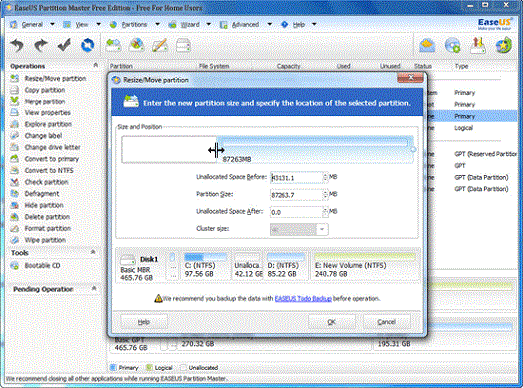This screenshot has height=388, width=523.
Task: Open the EASEUS Todo Backup link
Action: tap(303, 299)
